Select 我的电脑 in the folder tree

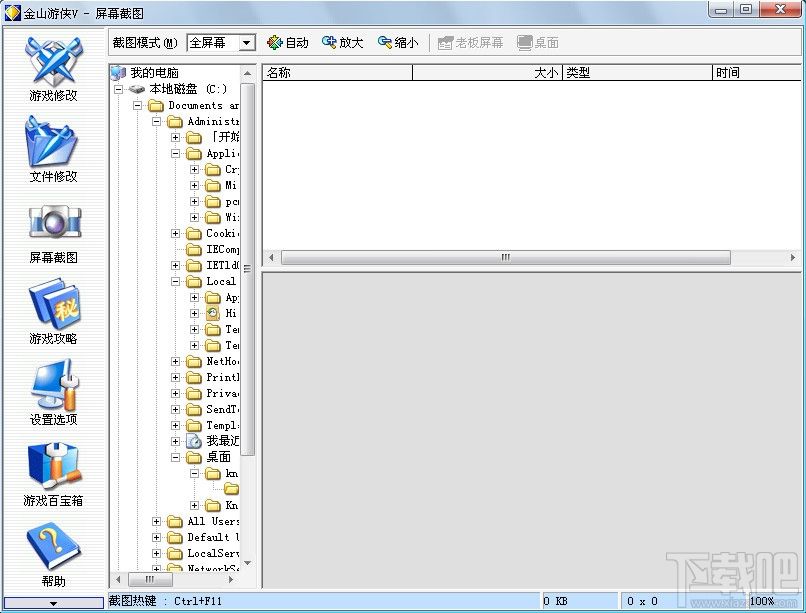(x=153, y=73)
